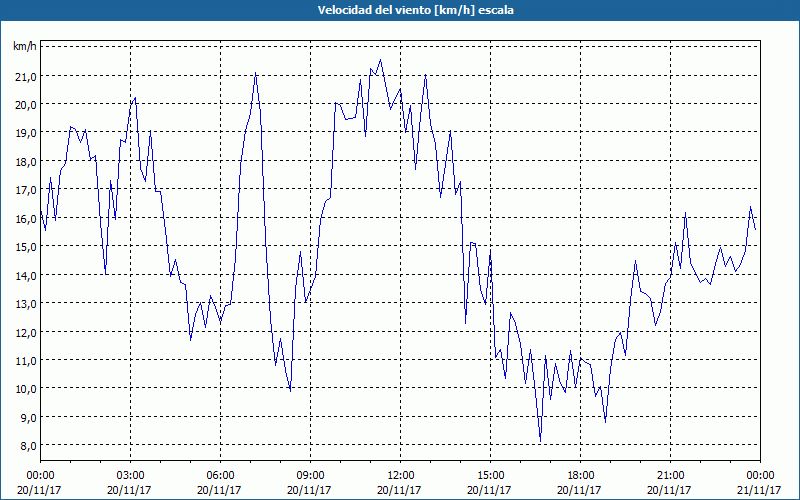Select the 16,0 y-axis value
The height and width of the screenshot is (500, 800).
click(x=26, y=218)
